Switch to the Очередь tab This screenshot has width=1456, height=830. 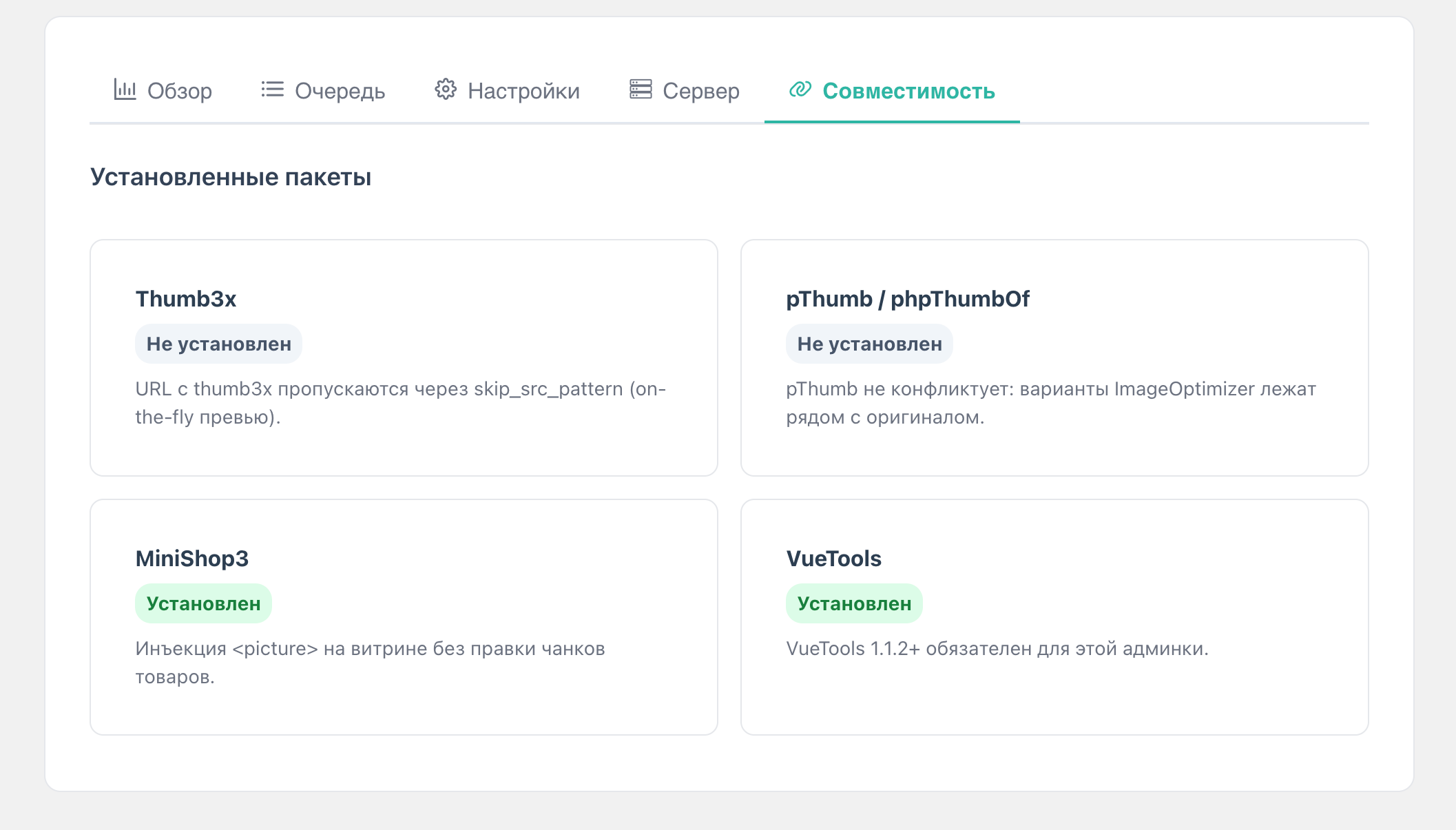[323, 91]
